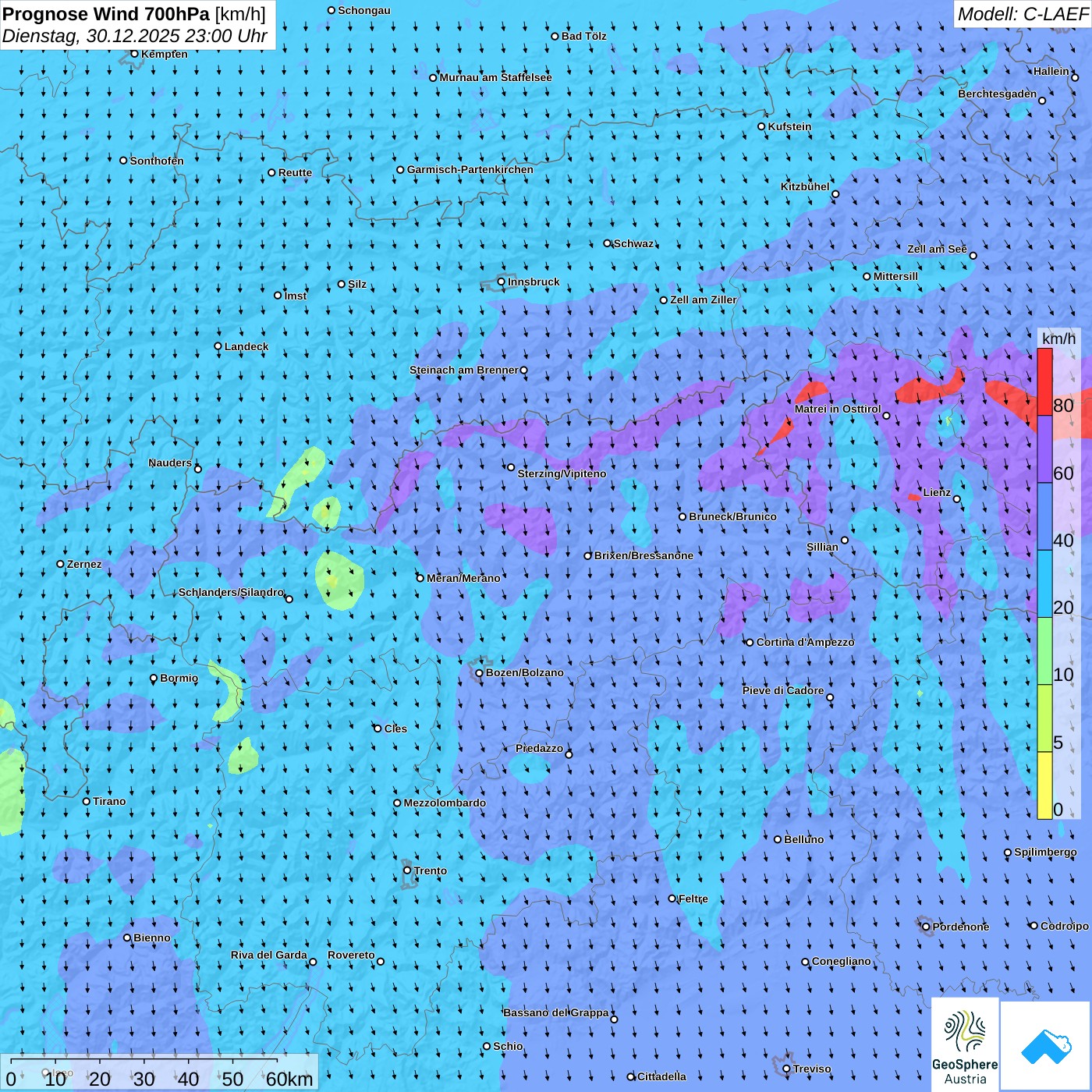Click the red 80+ km/h legend color
The height and width of the screenshot is (1092, 1092).
(1044, 382)
